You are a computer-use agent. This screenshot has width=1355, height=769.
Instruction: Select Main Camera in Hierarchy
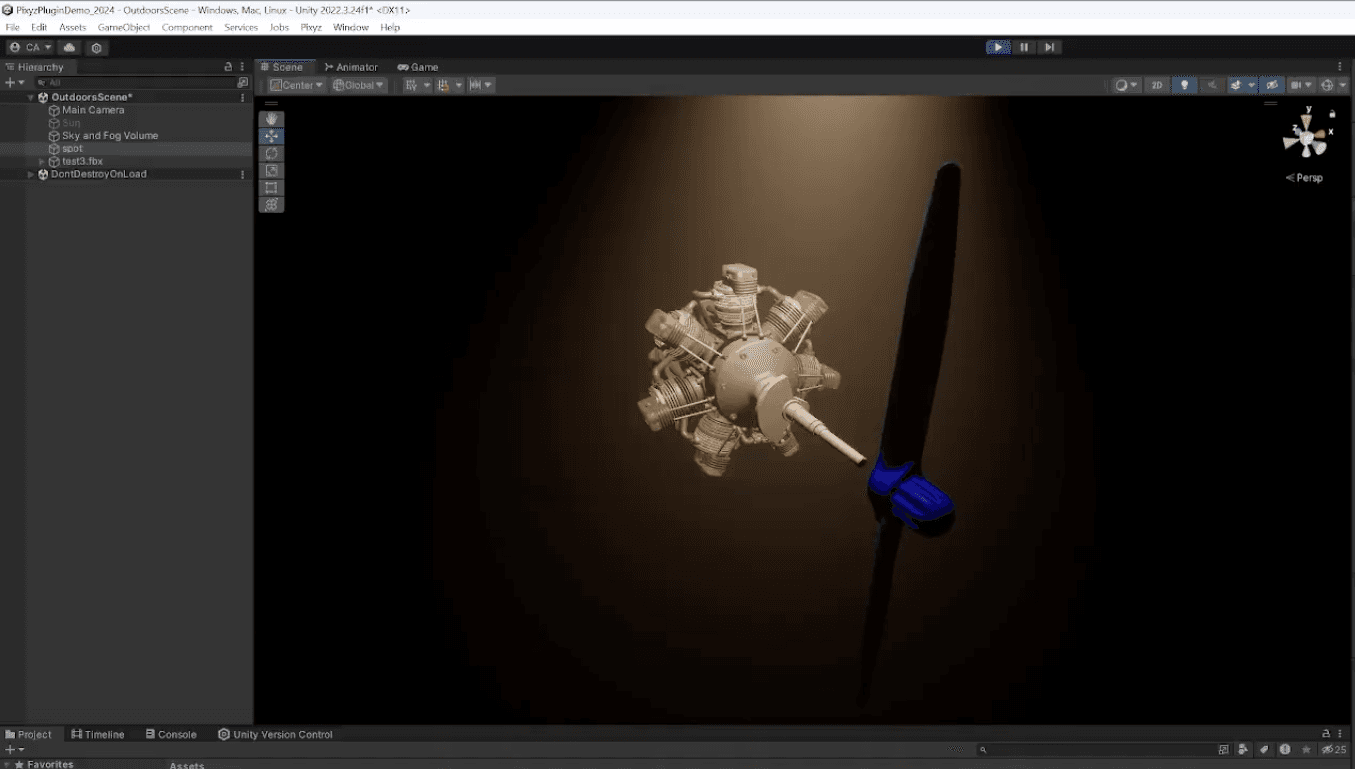tap(93, 110)
